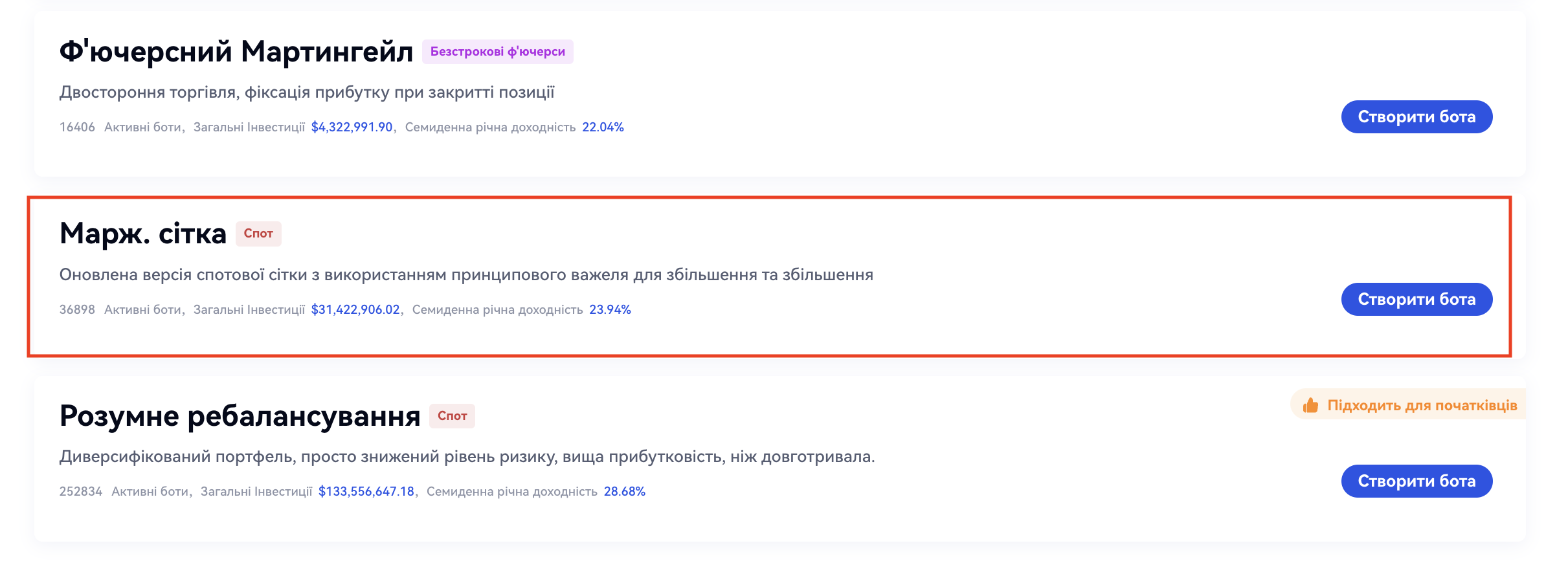1568x585 pixels.
Task: Open the Марж. сітка strategy title
Action: coord(142,234)
